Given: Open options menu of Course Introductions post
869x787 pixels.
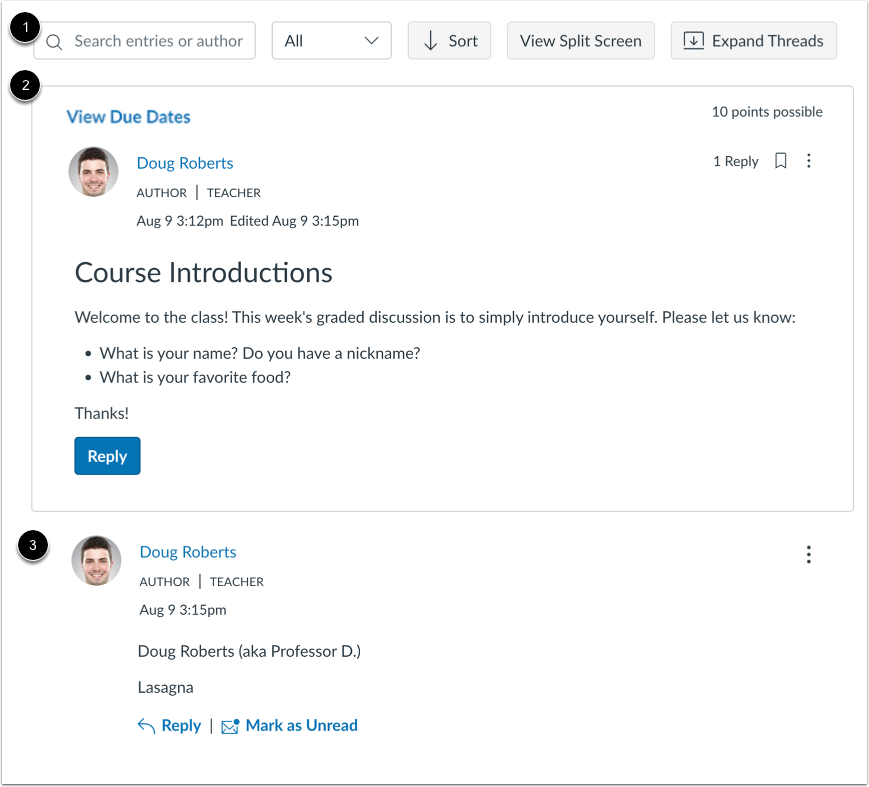Looking at the screenshot, I should coord(809,161).
